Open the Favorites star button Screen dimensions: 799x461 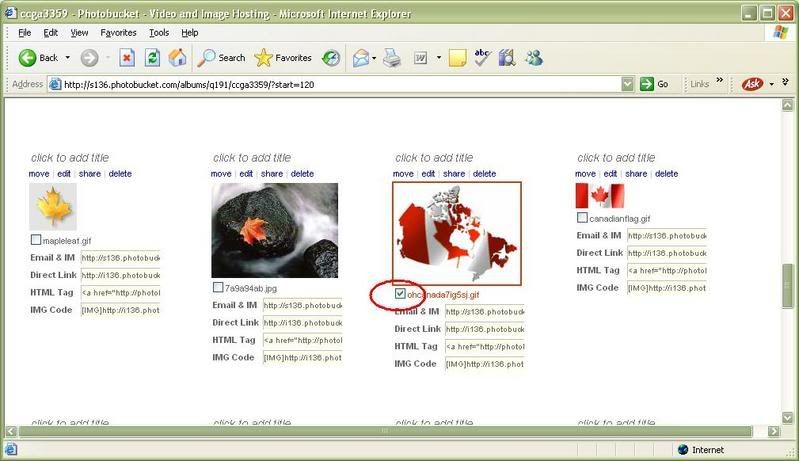pyautogui.click(x=283, y=58)
